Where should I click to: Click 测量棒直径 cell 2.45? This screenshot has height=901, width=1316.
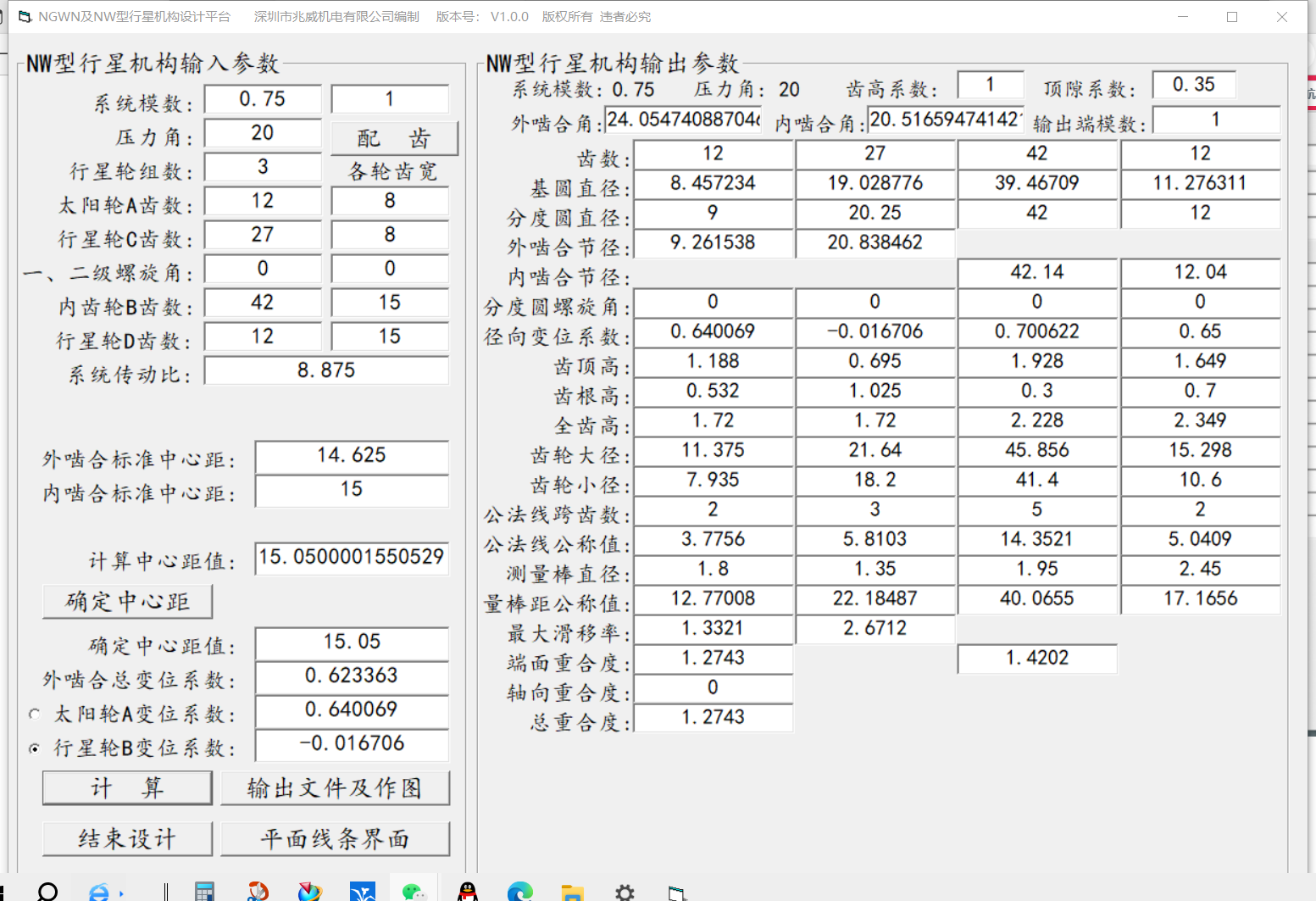(x=1201, y=570)
